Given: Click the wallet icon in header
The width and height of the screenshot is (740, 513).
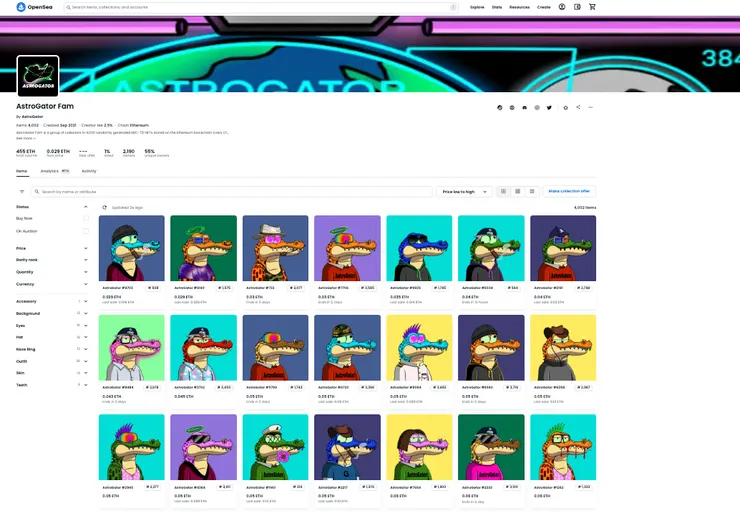Looking at the screenshot, I should tap(577, 6).
